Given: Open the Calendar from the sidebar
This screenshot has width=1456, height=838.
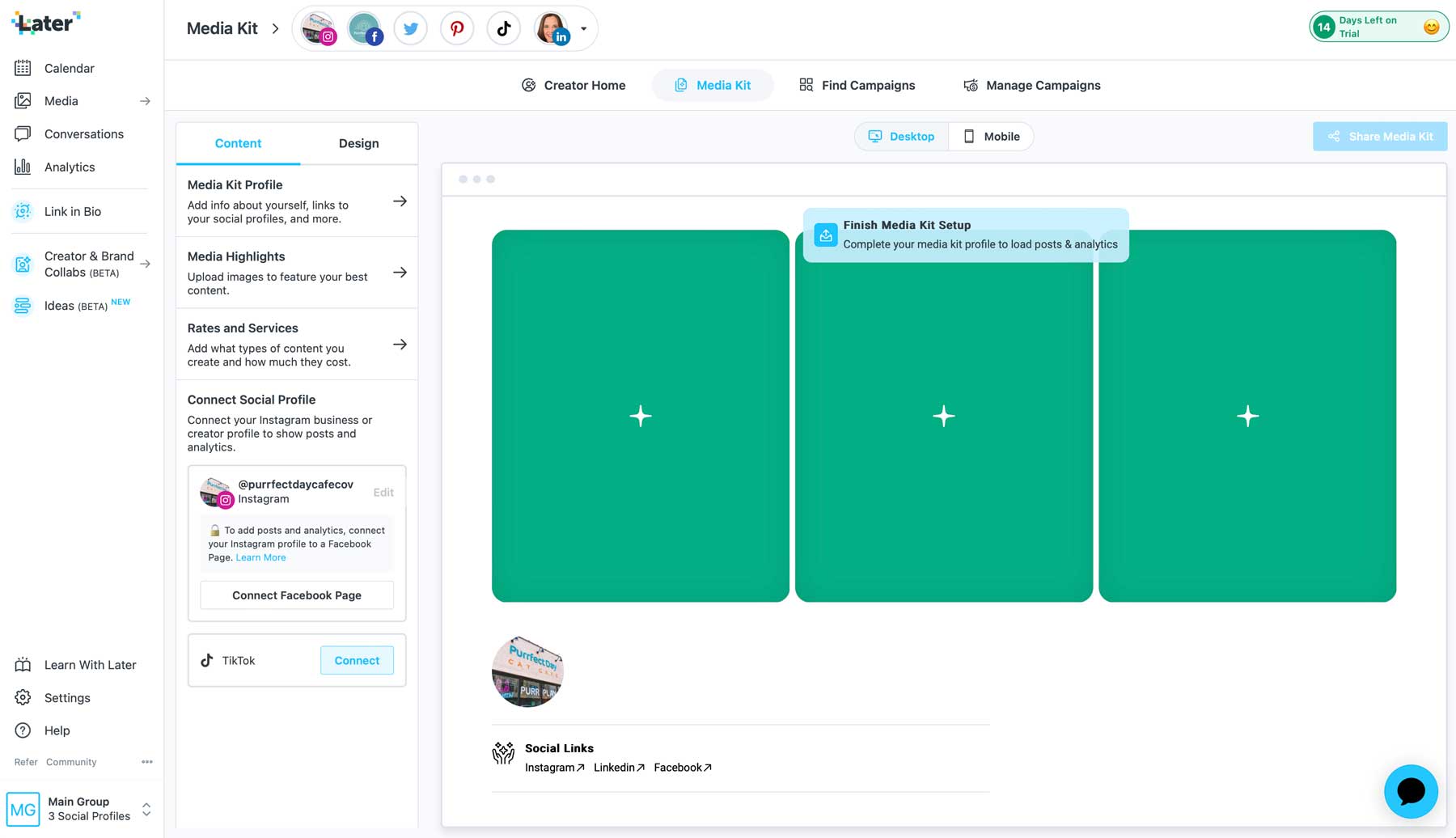Looking at the screenshot, I should [x=69, y=68].
